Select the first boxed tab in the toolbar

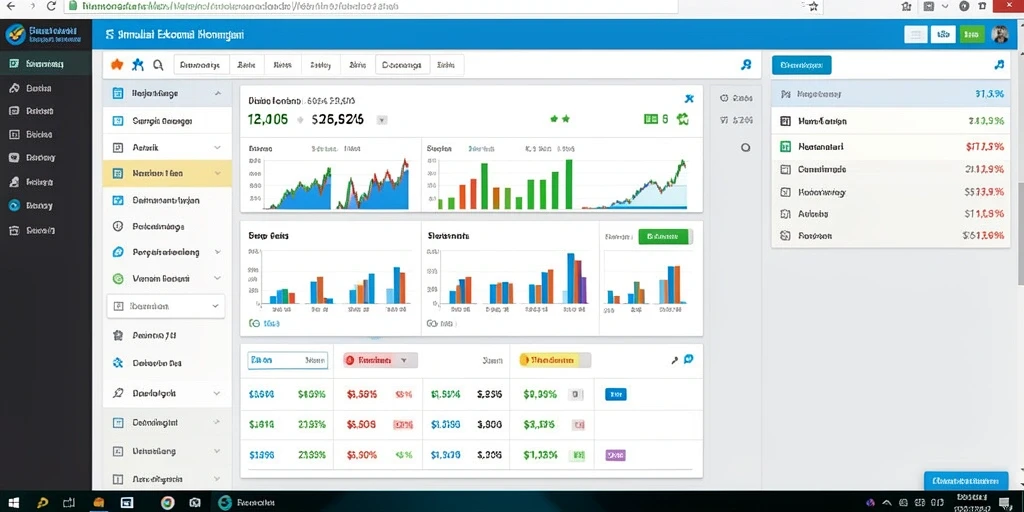coord(201,65)
